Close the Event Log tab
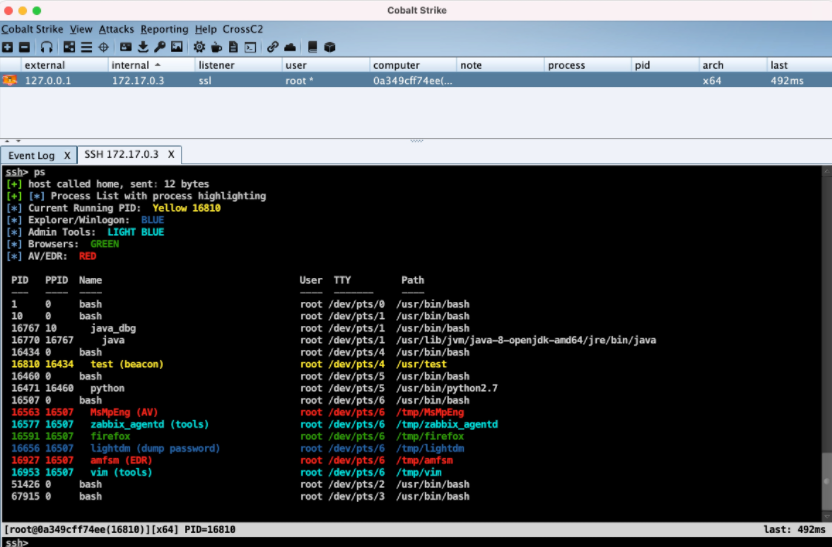 click(x=67, y=155)
